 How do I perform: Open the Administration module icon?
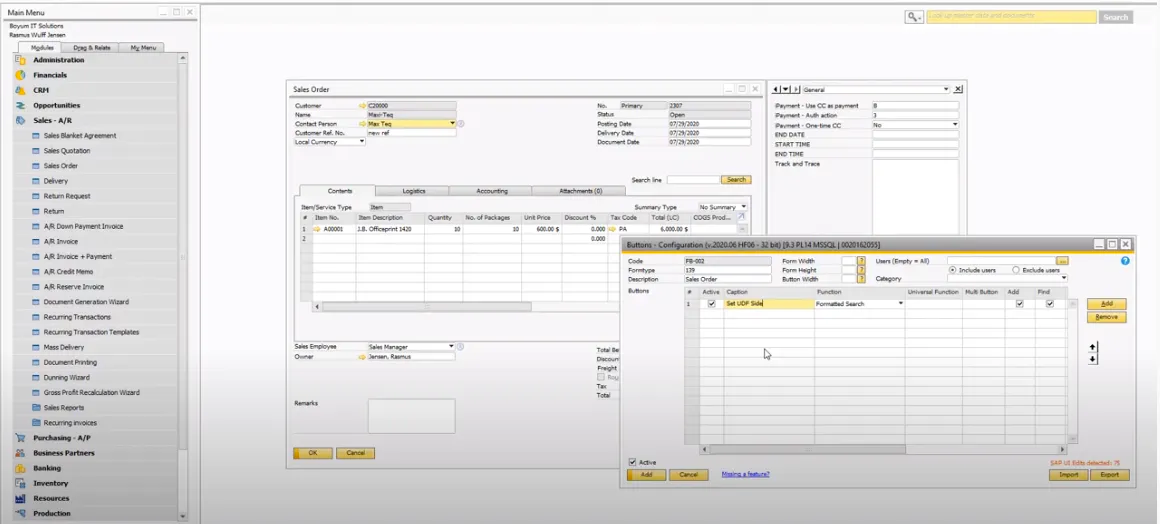pyautogui.click(x=20, y=60)
